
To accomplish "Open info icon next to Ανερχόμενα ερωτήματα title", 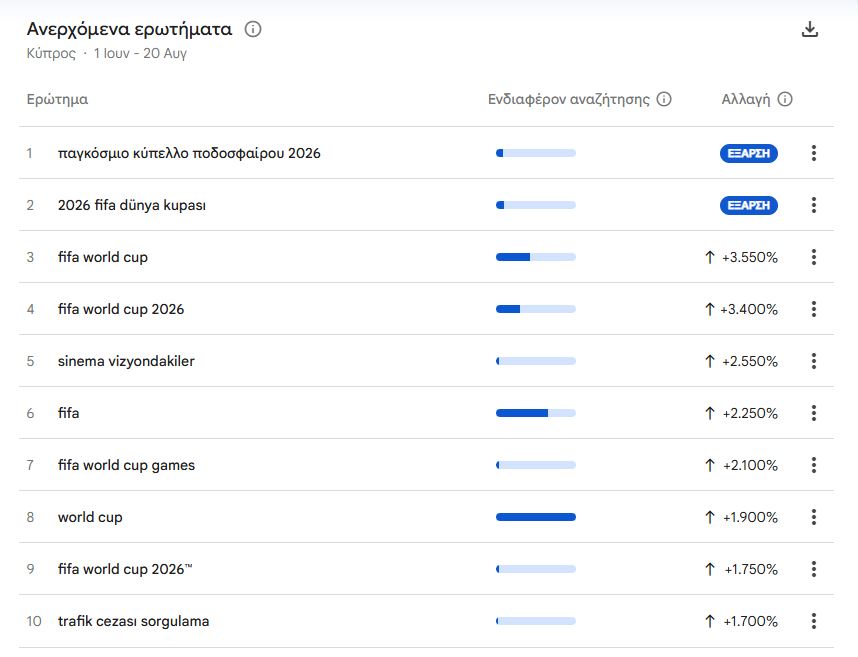I will [x=253, y=29].
